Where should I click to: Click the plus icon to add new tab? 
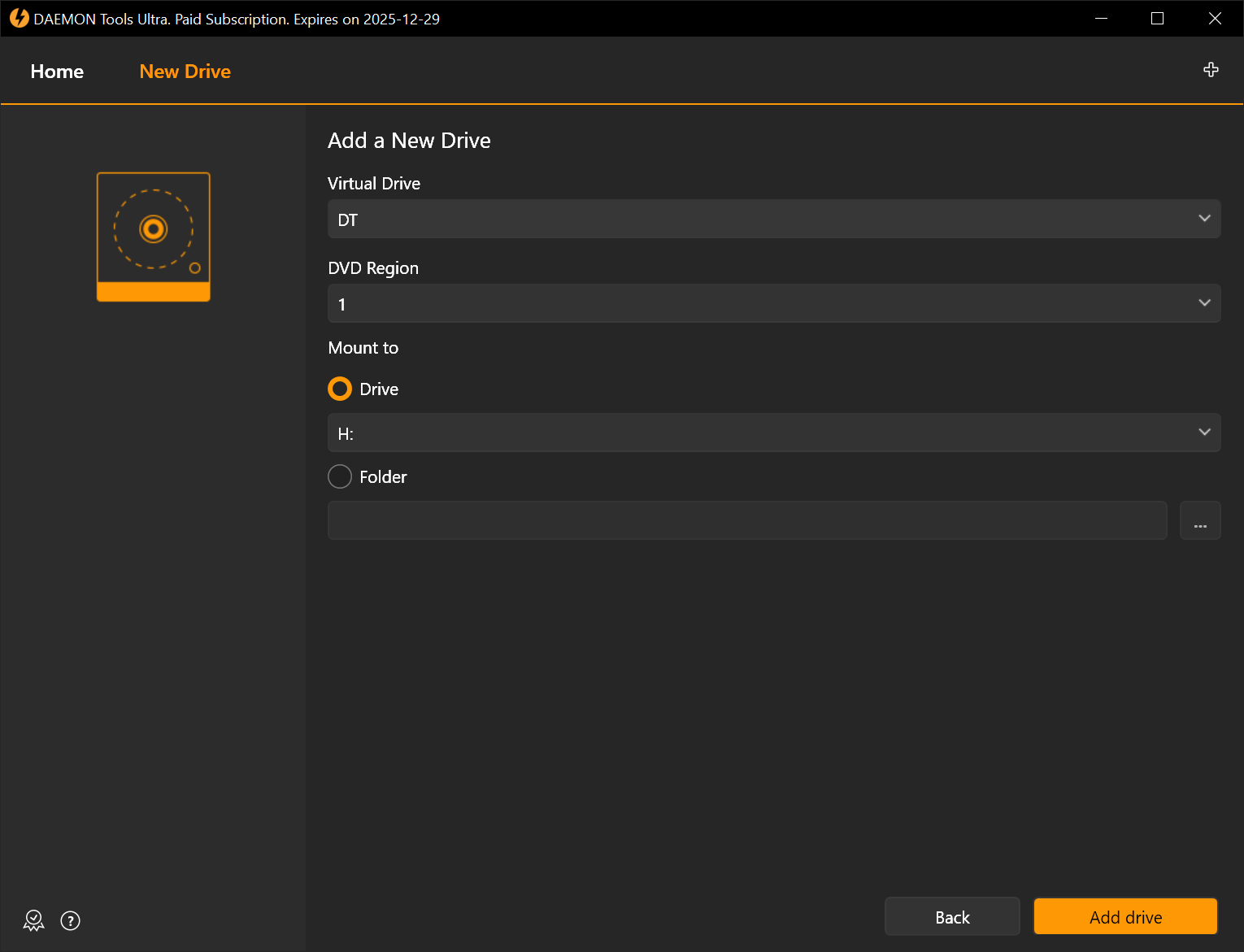click(x=1211, y=70)
